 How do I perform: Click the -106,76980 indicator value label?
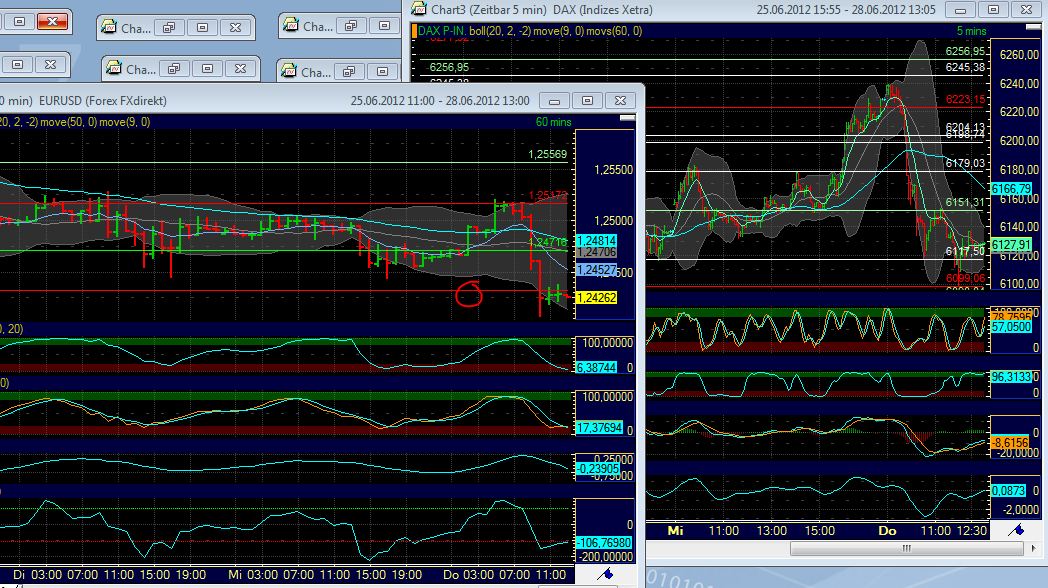pos(604,543)
